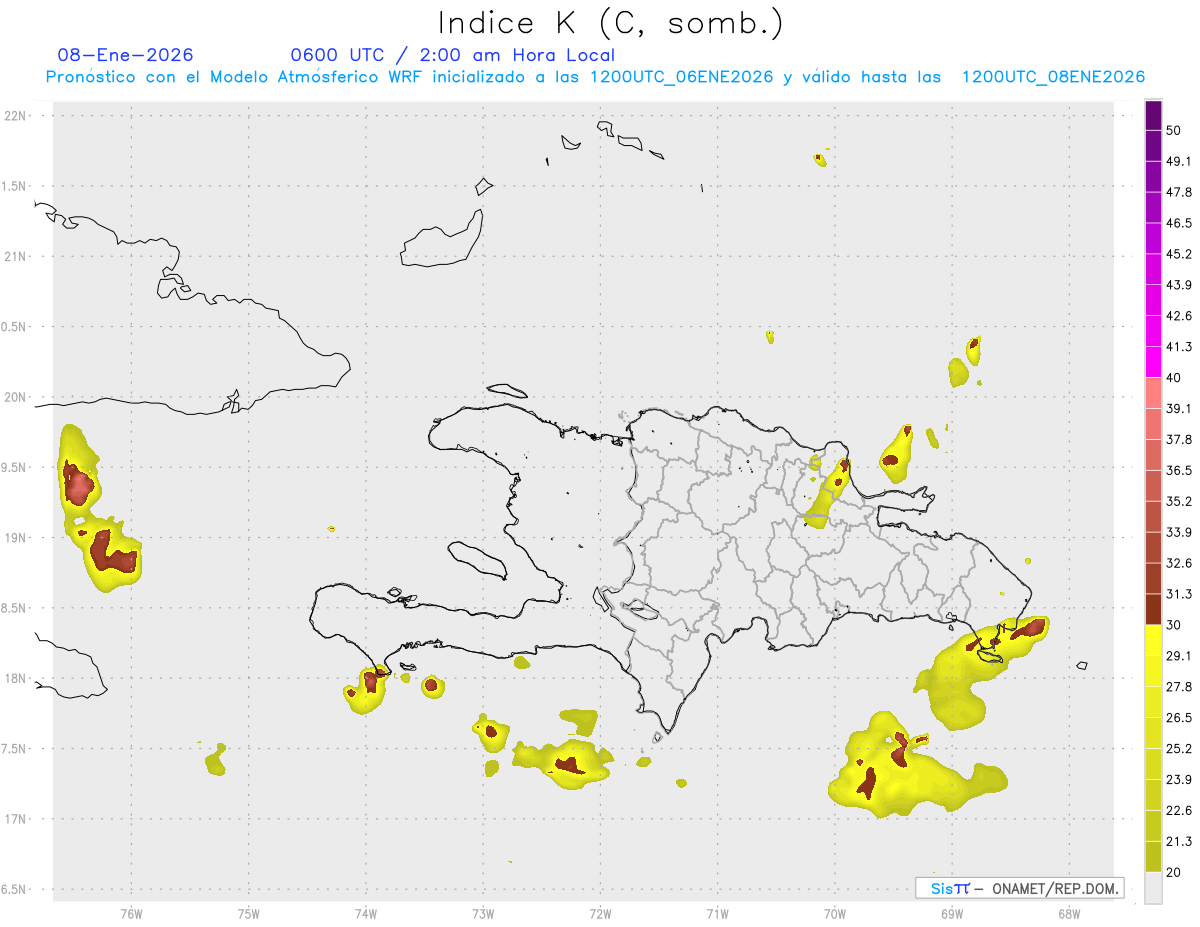
Task: Click the legend value '42.6'
Action: coord(1179,316)
